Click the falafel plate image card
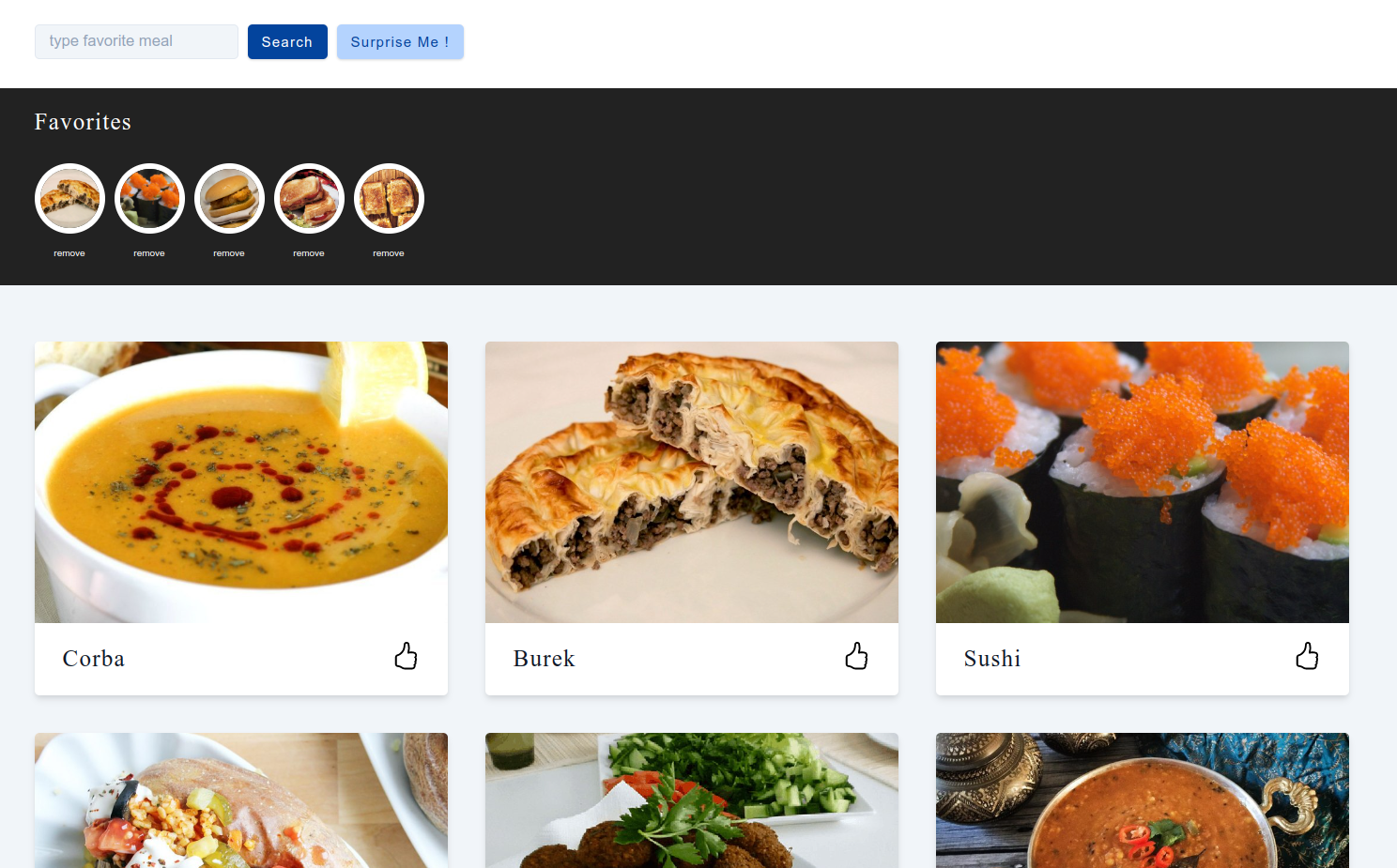Screen dimensions: 1397x868 [692, 800]
